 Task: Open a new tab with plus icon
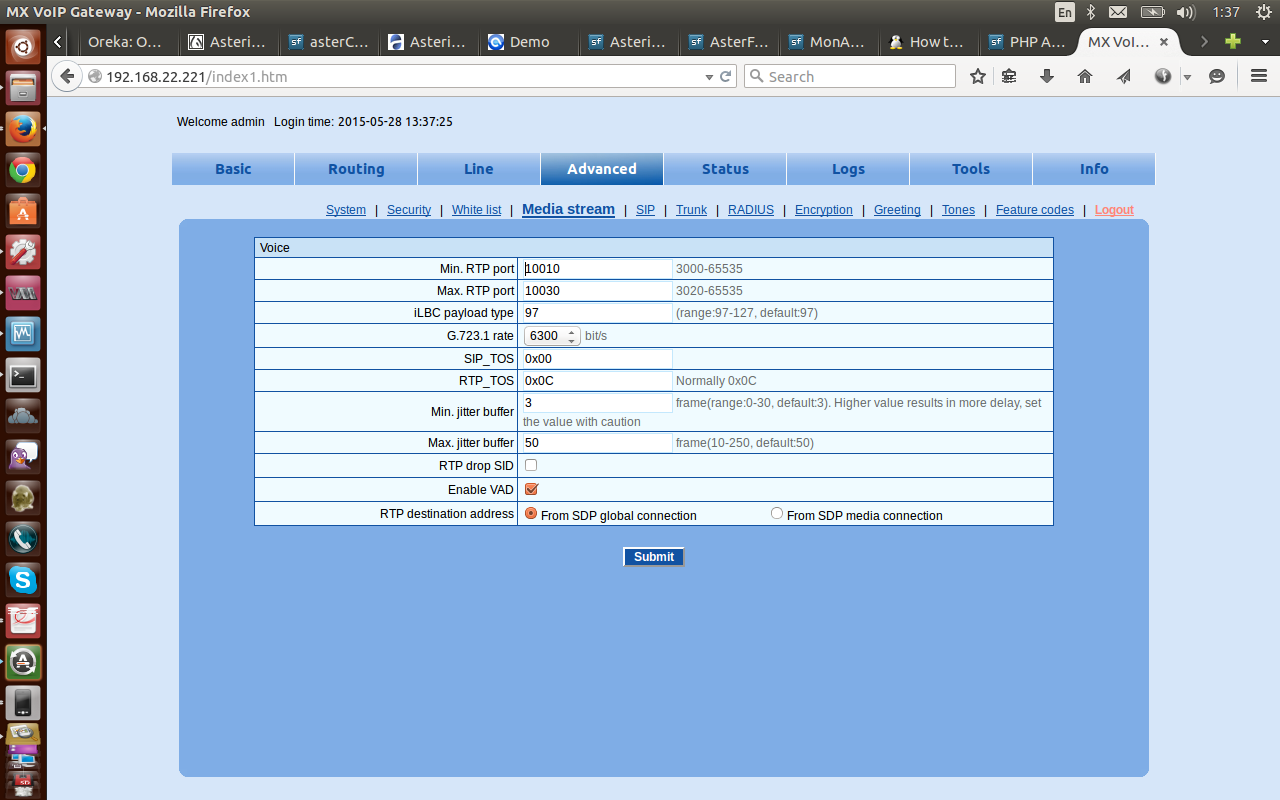(1233, 42)
